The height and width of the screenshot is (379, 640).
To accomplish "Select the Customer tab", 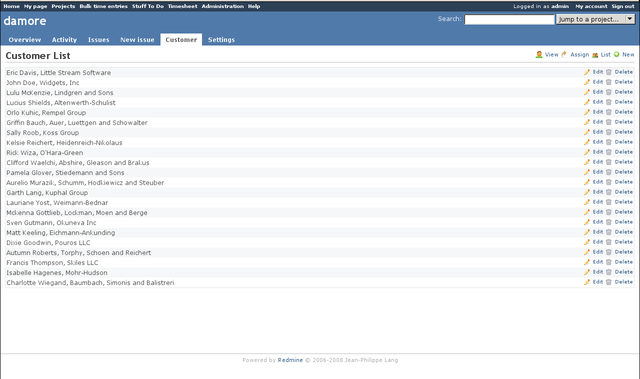I will click(x=181, y=40).
